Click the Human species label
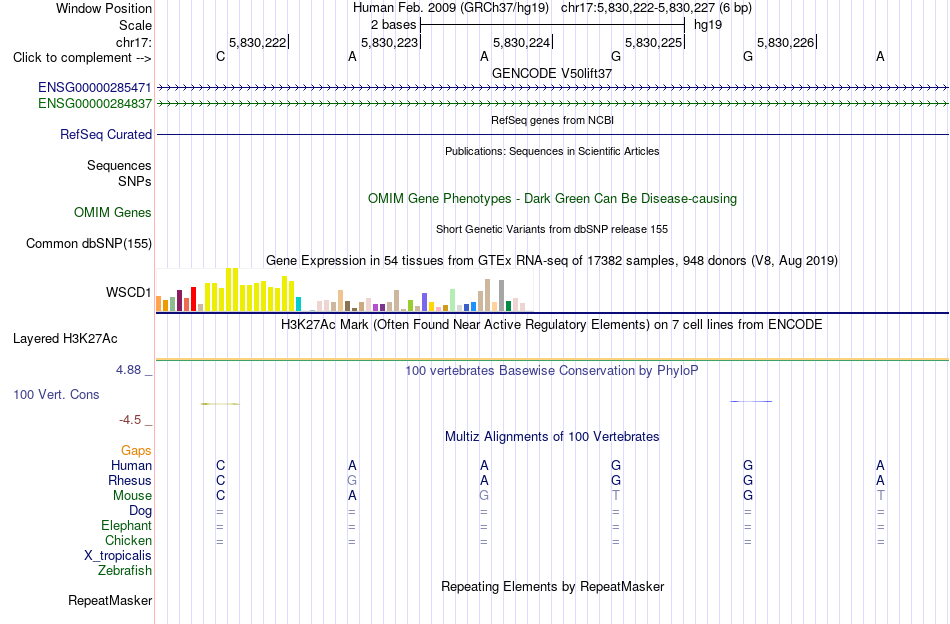The image size is (950, 624). pyautogui.click(x=131, y=466)
